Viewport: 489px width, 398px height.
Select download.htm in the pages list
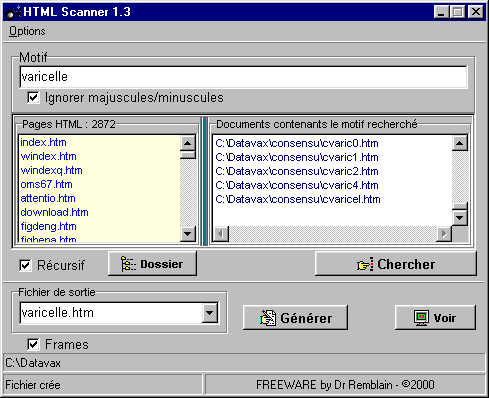[x=54, y=212]
